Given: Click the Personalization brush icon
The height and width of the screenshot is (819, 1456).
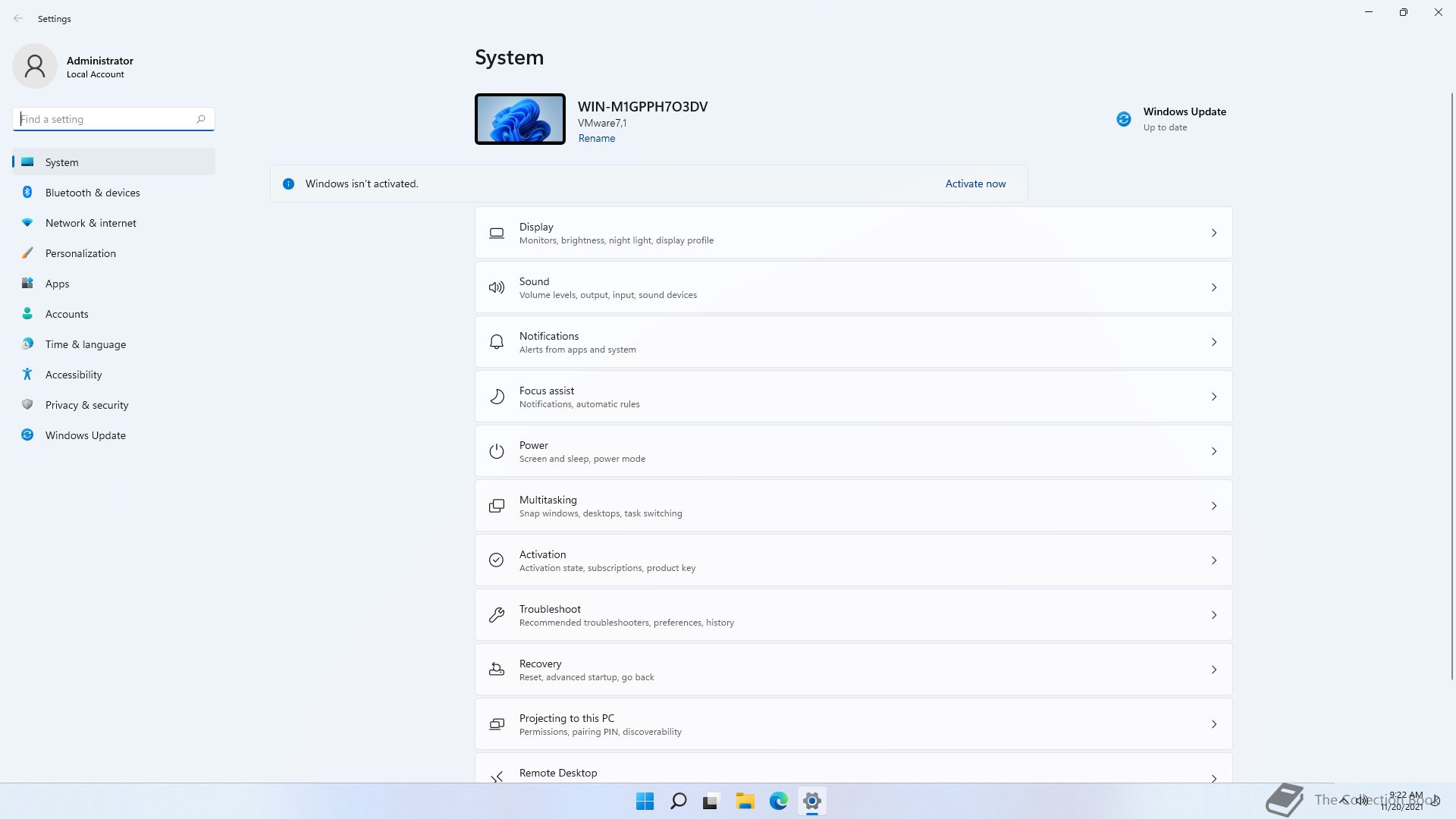Looking at the screenshot, I should click(x=27, y=253).
